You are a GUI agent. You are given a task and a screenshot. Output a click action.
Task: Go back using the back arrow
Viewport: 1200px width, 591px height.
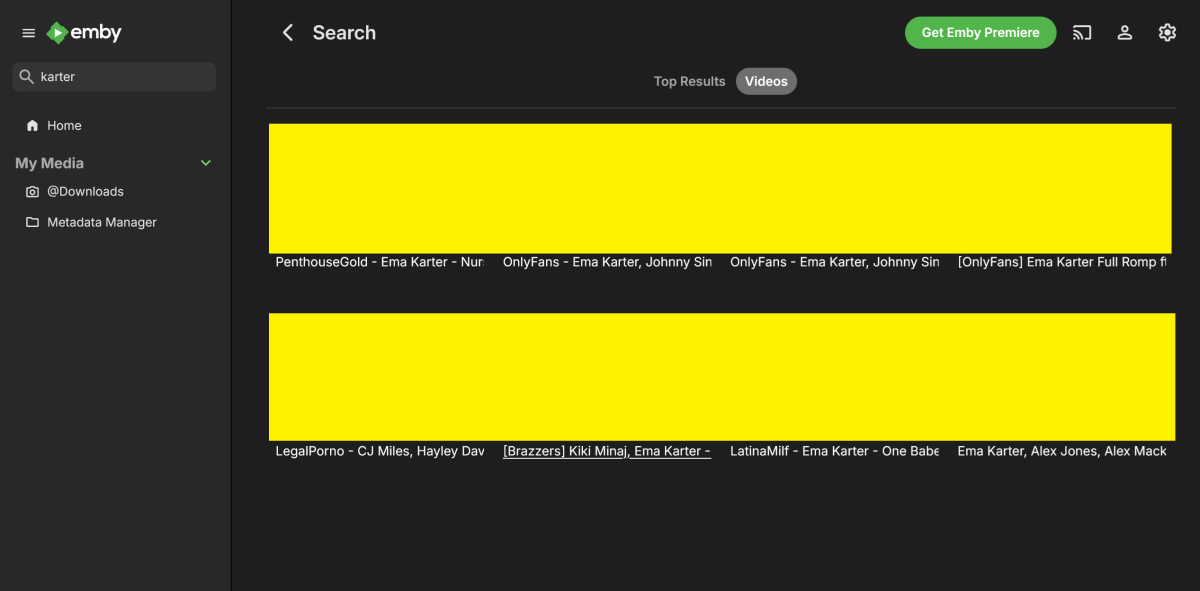coord(288,32)
